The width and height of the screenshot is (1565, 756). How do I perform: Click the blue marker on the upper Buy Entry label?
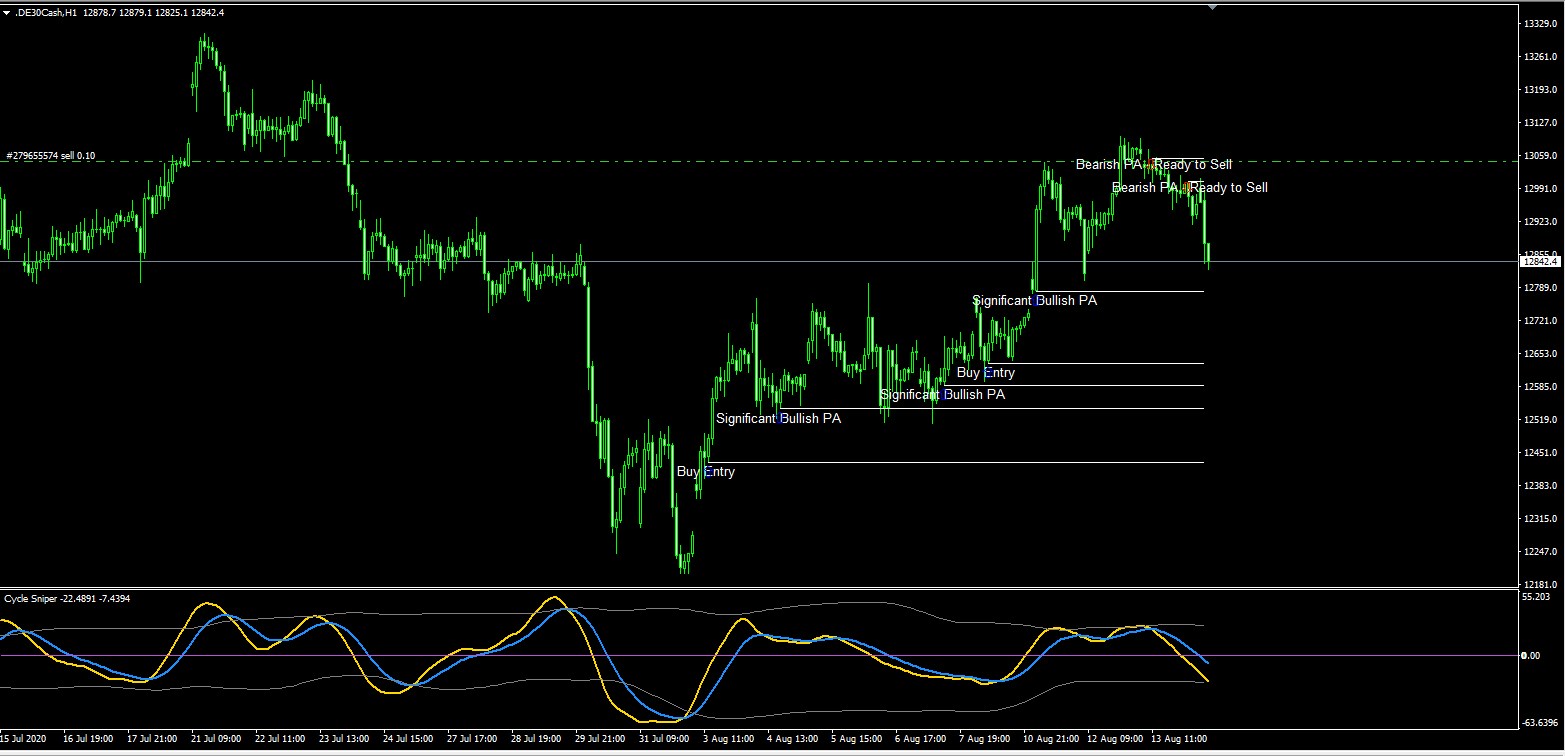click(988, 373)
